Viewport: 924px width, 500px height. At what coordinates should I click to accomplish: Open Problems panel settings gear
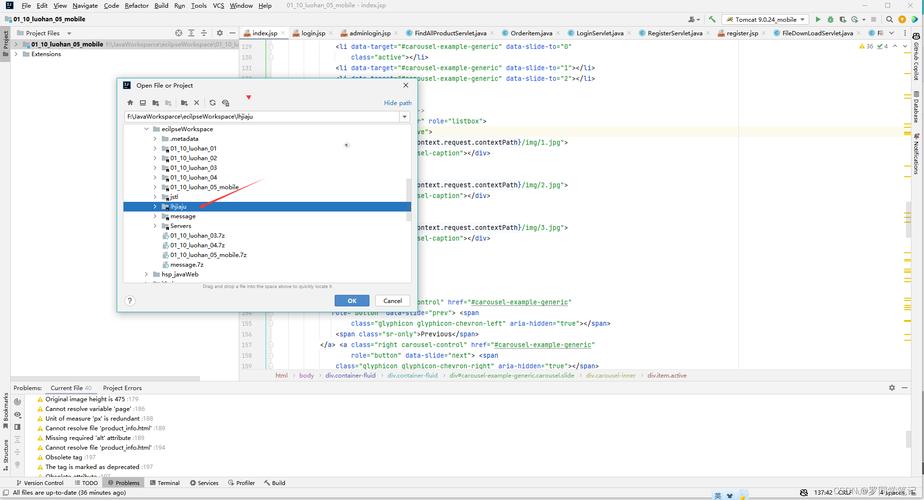pos(892,387)
